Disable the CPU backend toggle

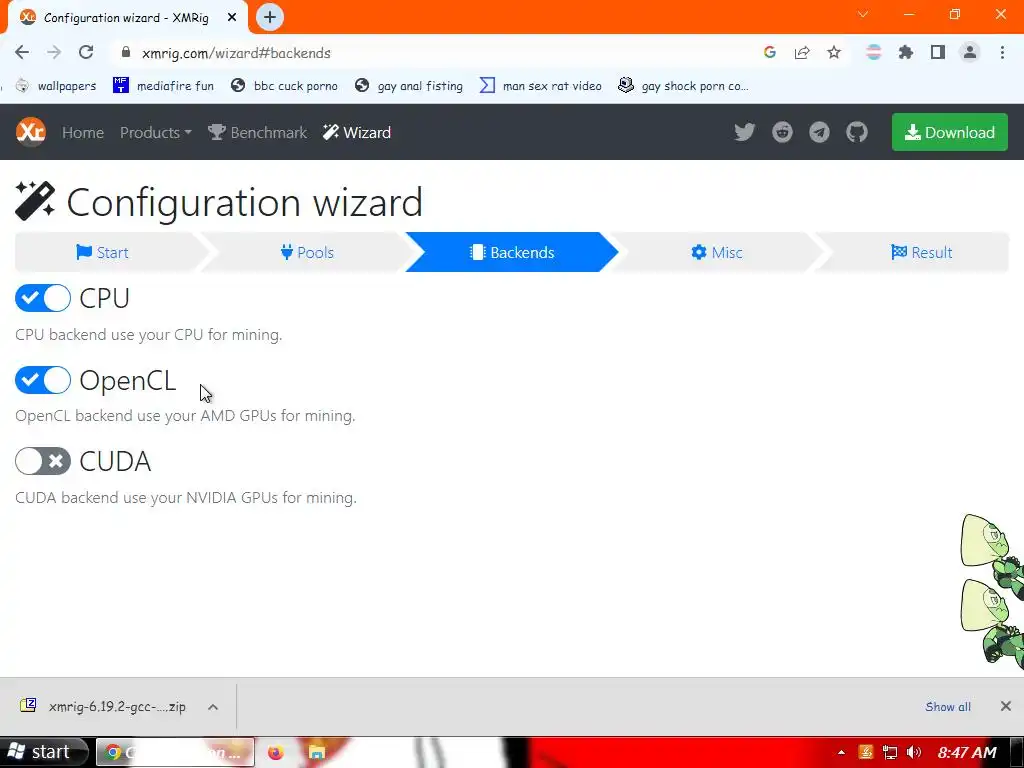point(43,298)
